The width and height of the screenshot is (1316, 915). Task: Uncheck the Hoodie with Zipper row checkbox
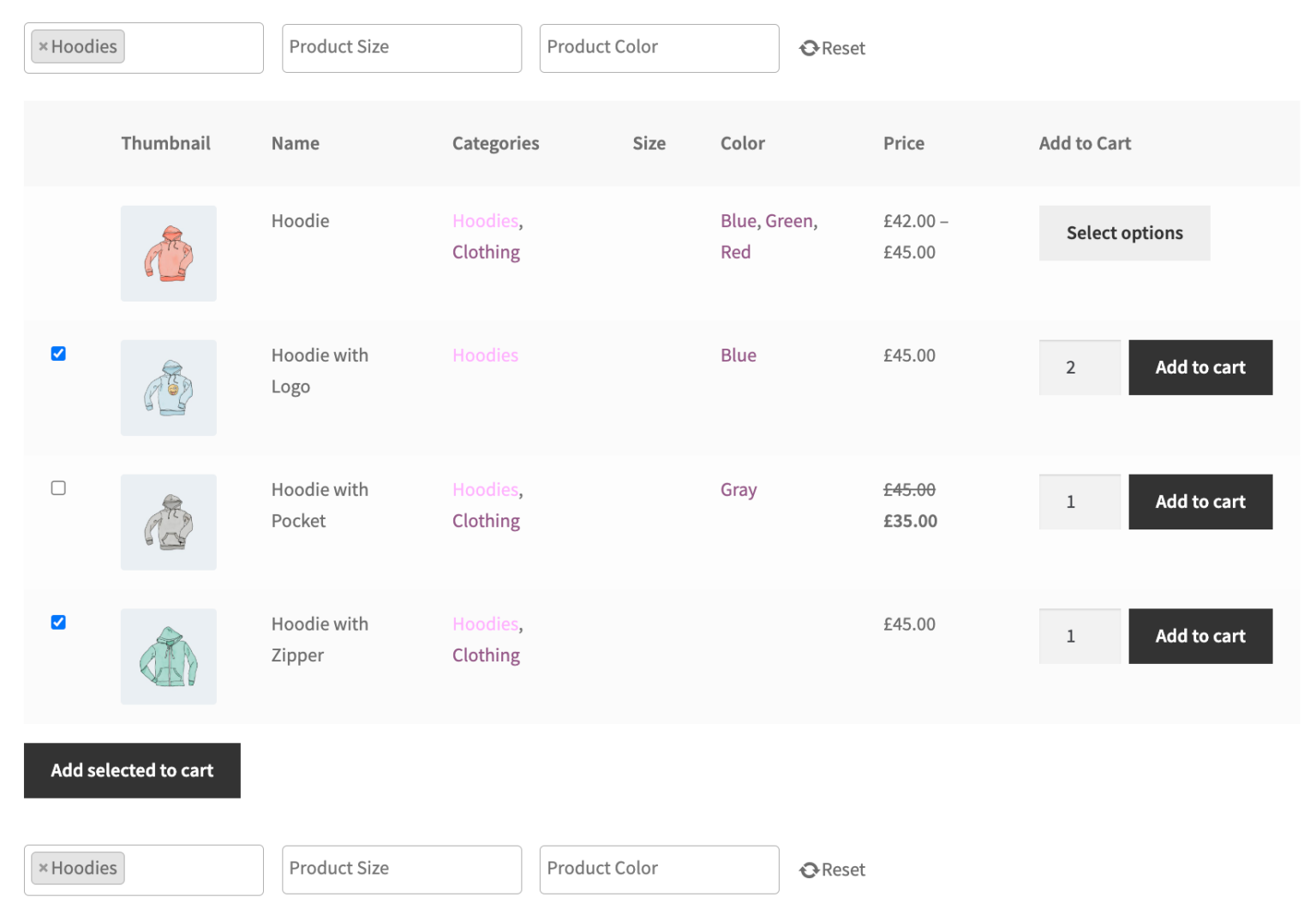[x=58, y=622]
